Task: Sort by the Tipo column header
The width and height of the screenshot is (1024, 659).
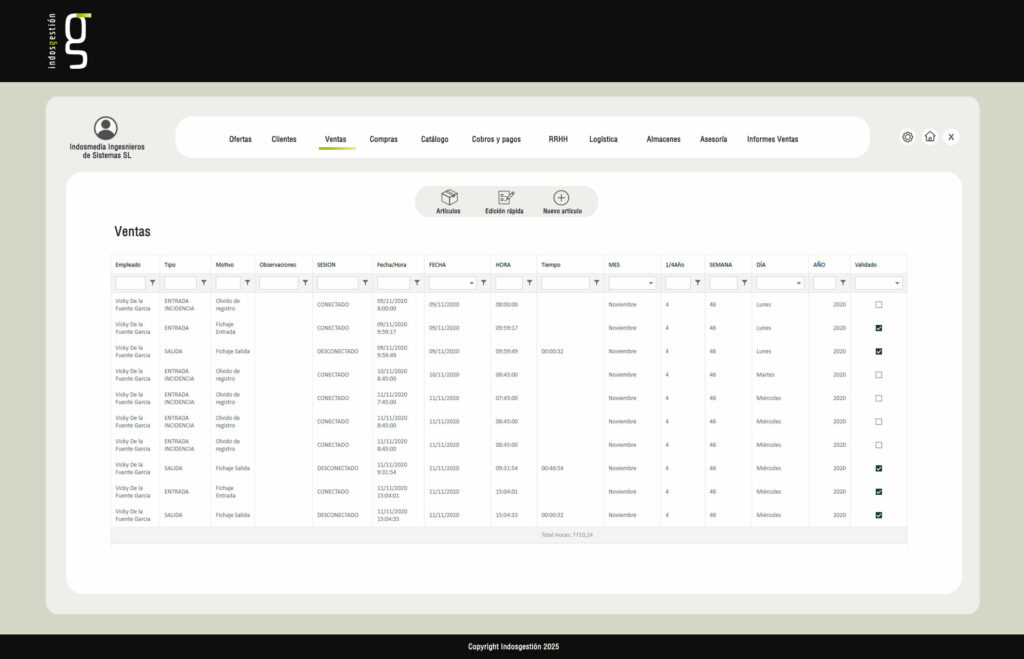Action: coord(170,265)
